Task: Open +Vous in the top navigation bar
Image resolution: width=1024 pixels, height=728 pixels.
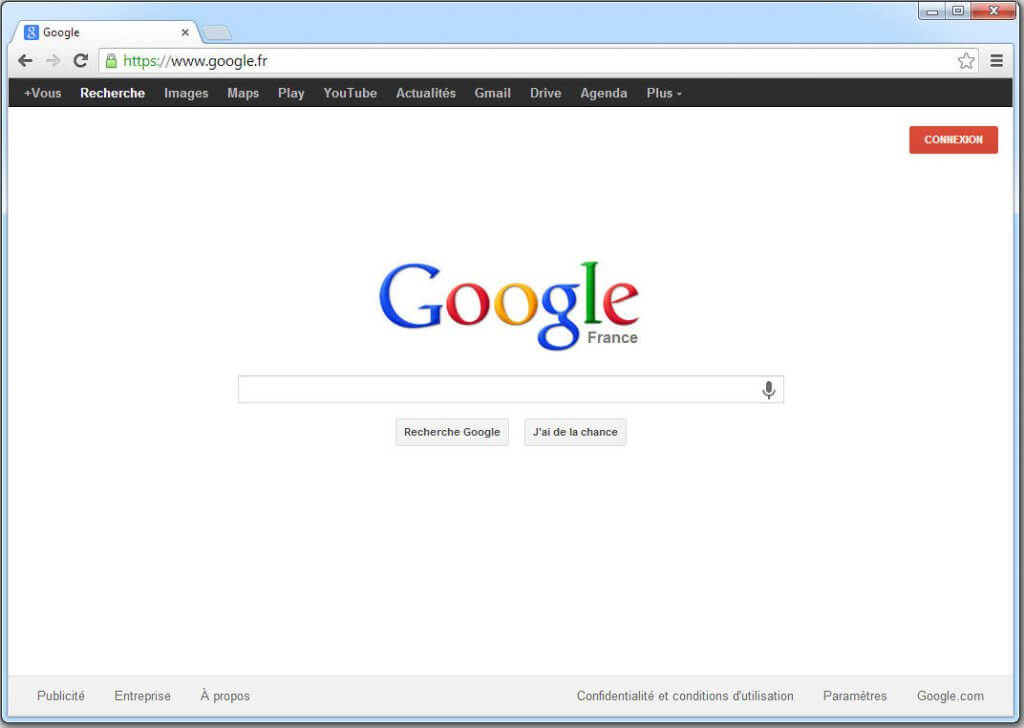Action: click(42, 93)
